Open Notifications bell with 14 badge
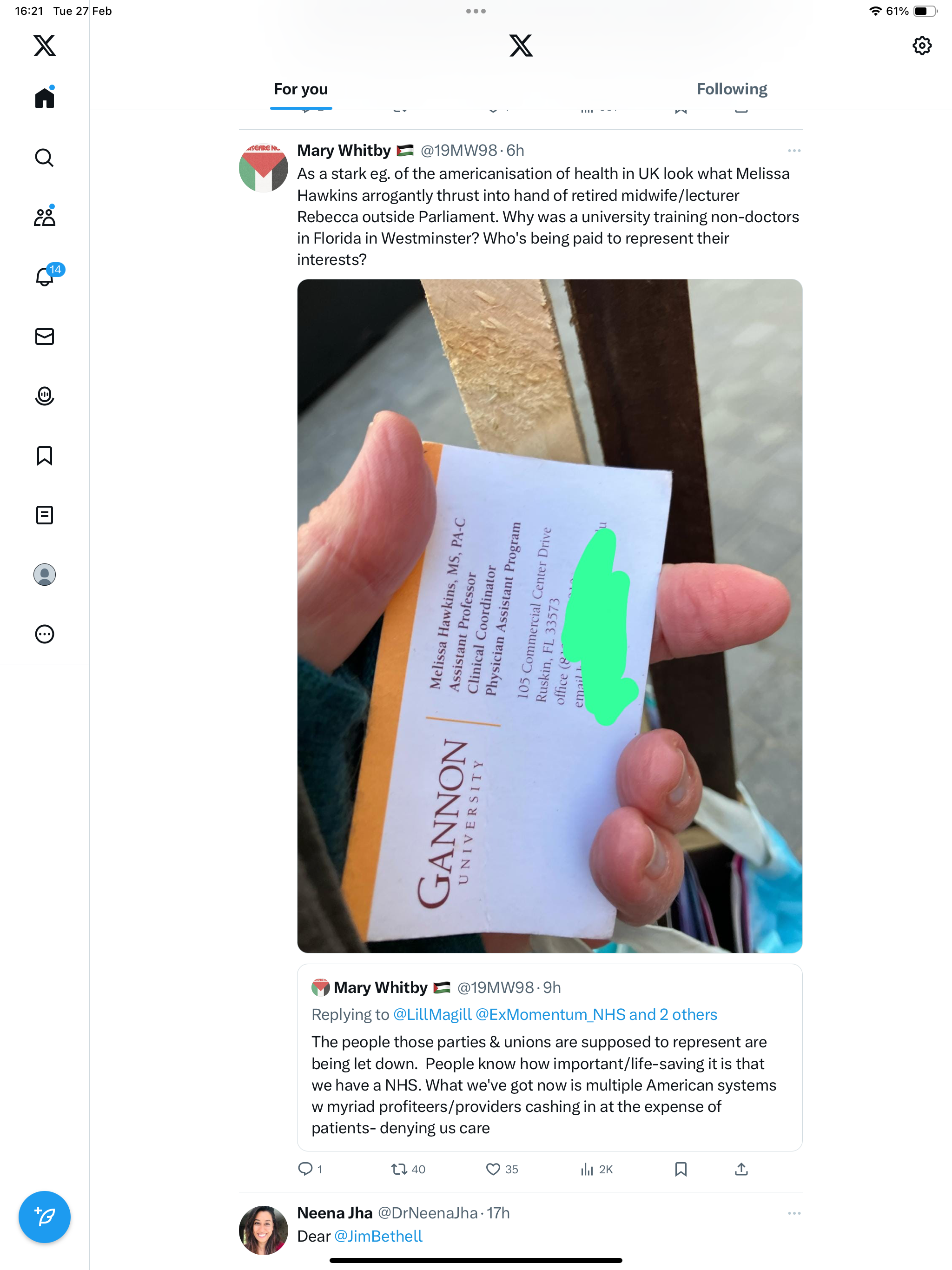The height and width of the screenshot is (1270, 952). pos(46,276)
